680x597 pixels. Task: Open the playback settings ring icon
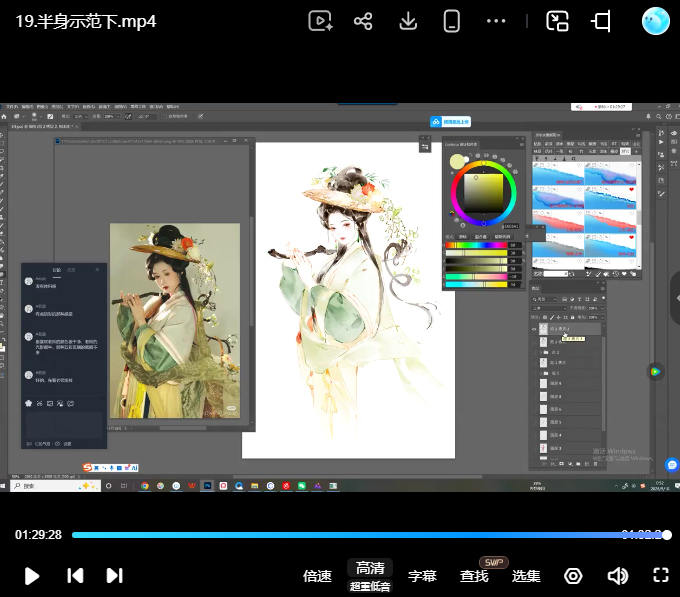(x=573, y=576)
